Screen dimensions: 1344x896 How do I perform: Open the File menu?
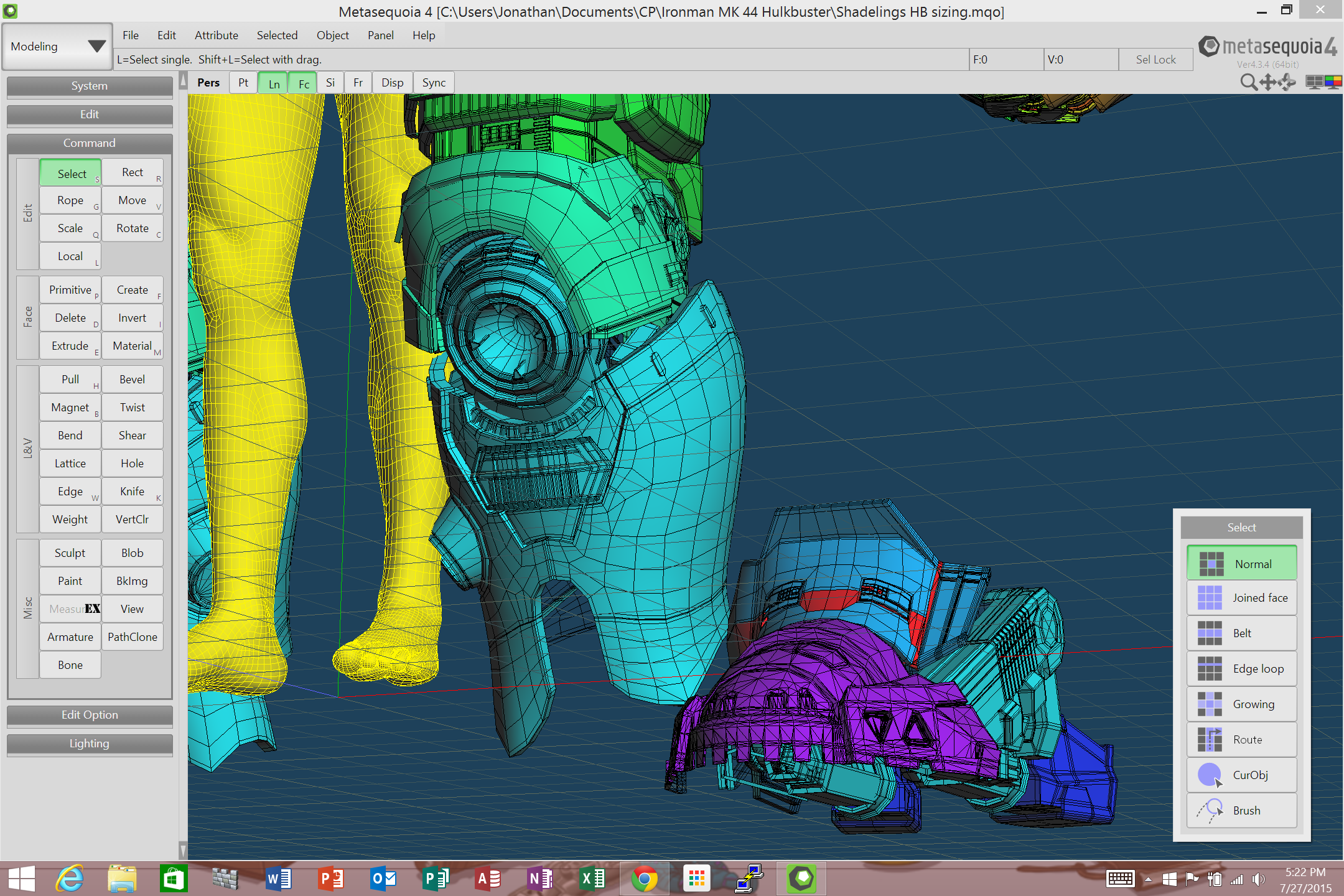pyautogui.click(x=131, y=35)
